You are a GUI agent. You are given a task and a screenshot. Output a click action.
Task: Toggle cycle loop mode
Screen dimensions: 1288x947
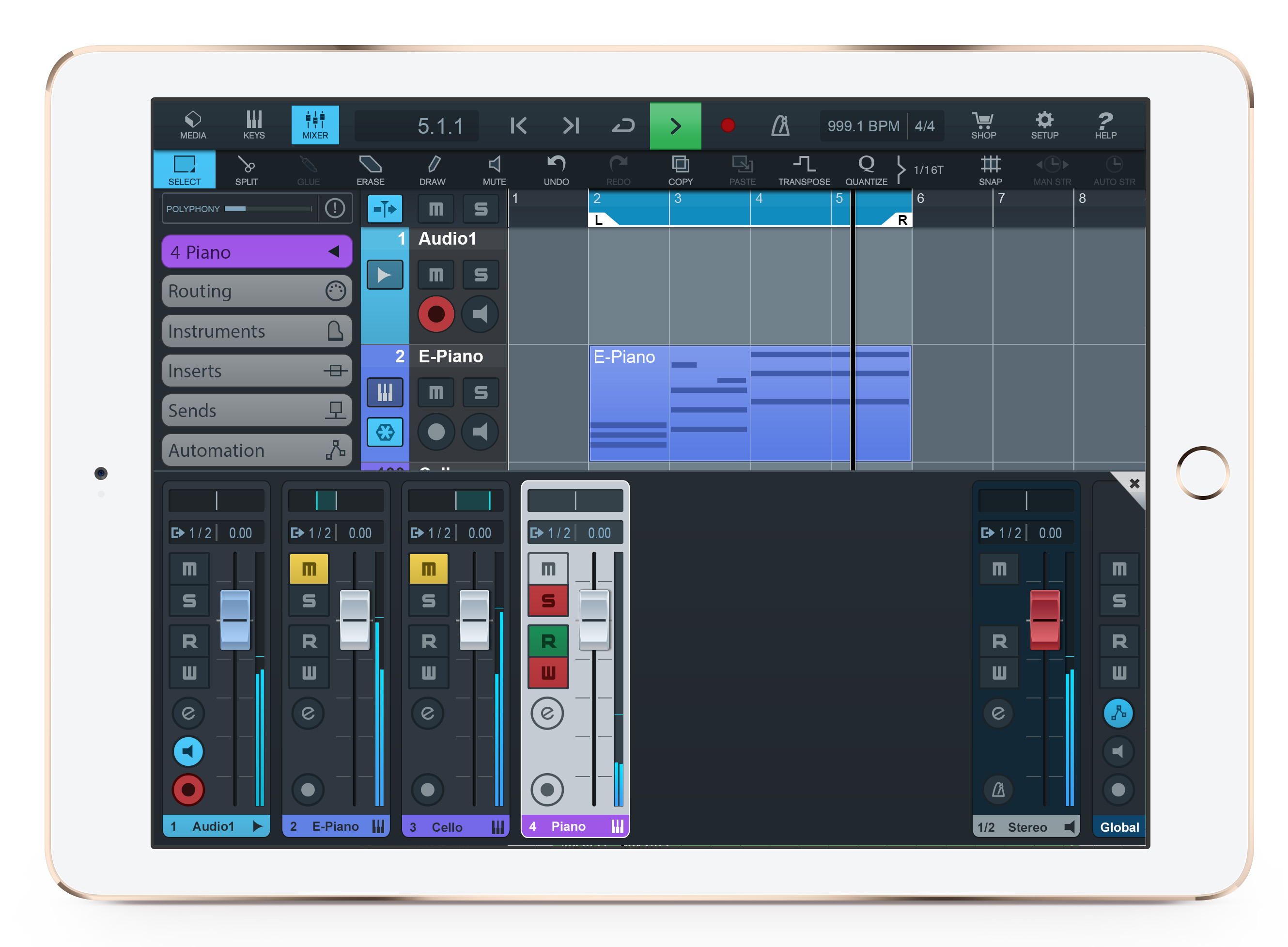point(622,125)
